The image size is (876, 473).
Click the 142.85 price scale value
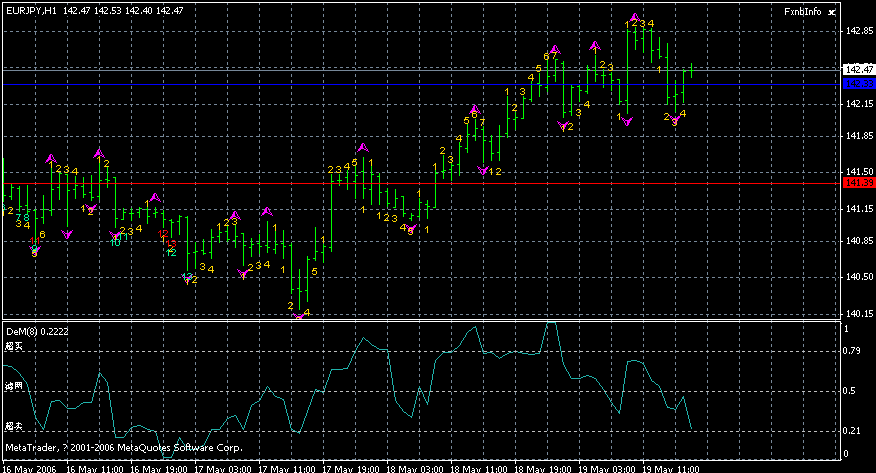point(859,31)
